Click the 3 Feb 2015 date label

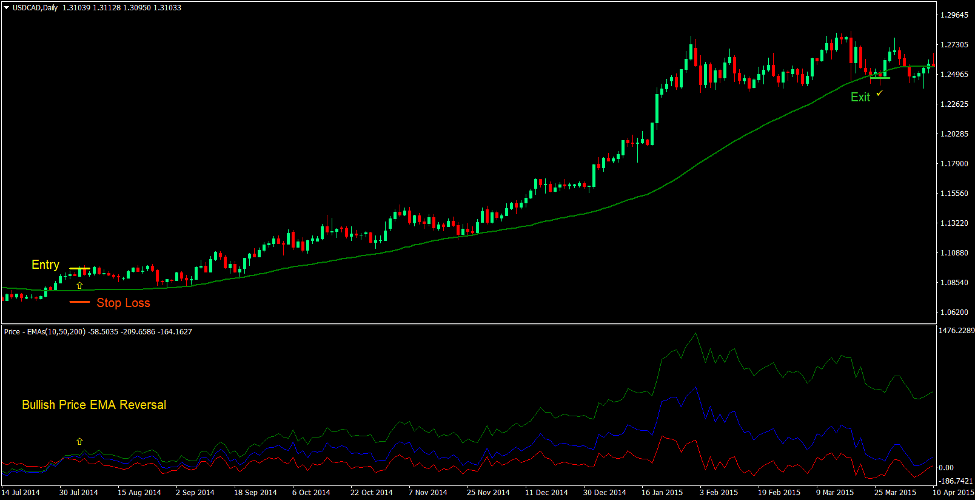coord(719,492)
